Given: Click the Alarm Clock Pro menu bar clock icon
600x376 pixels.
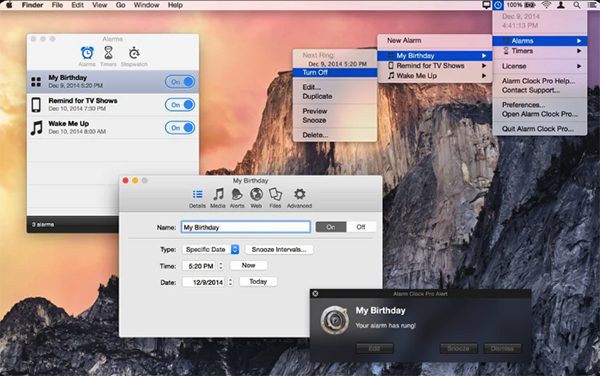Looking at the screenshot, I should point(498,5).
